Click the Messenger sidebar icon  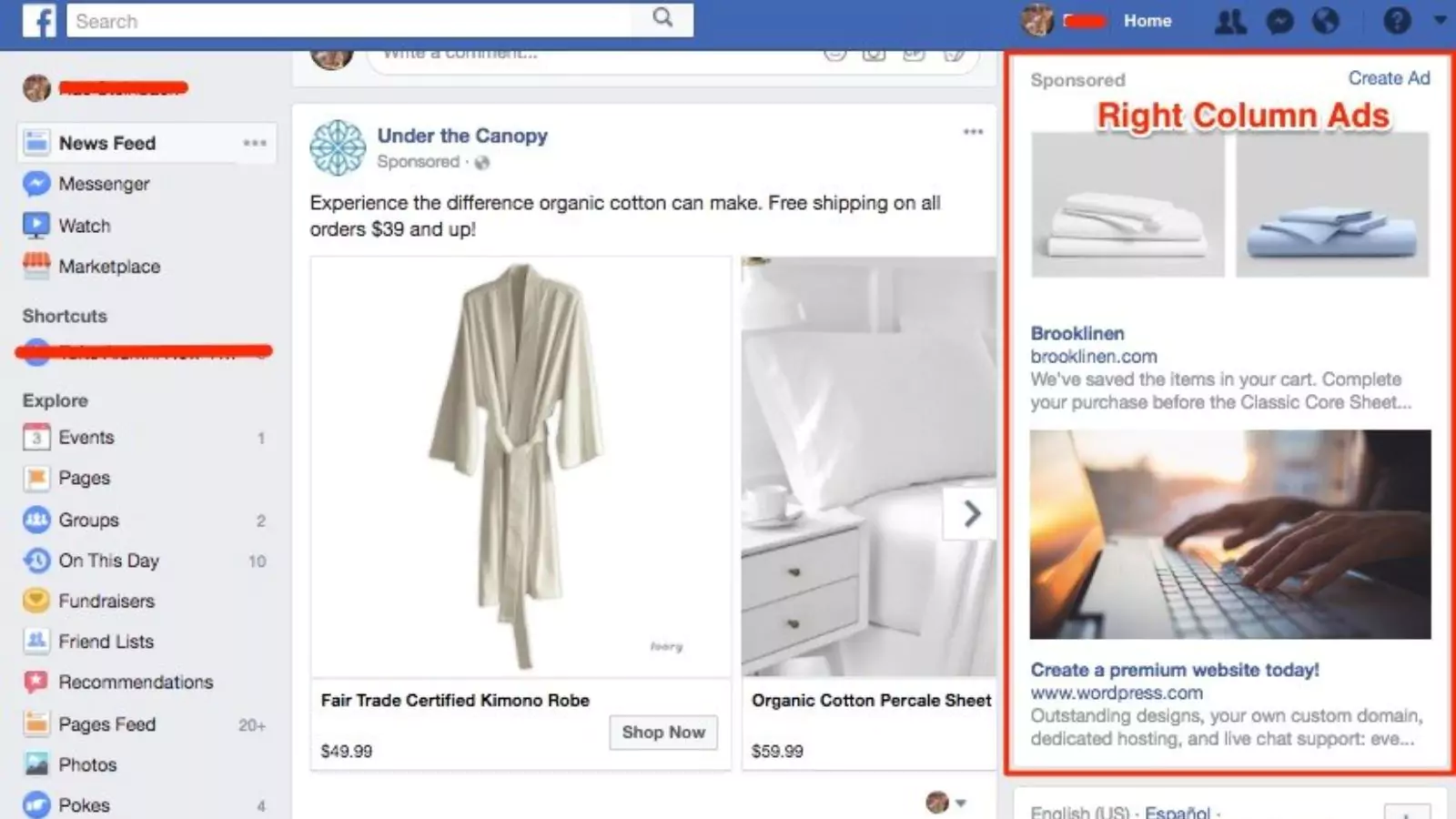[36, 184]
